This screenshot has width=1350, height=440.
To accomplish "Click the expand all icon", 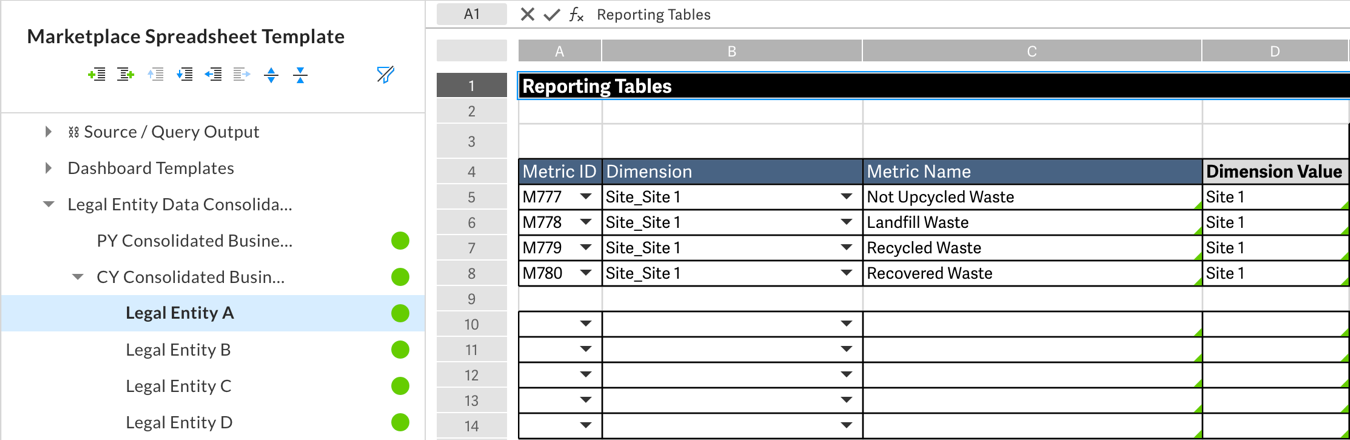I will click(x=271, y=75).
